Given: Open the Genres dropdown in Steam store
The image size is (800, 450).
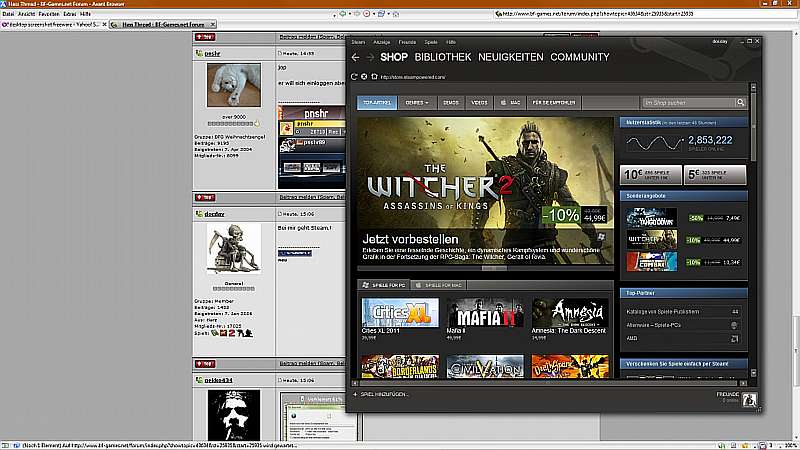Looking at the screenshot, I should [x=417, y=103].
